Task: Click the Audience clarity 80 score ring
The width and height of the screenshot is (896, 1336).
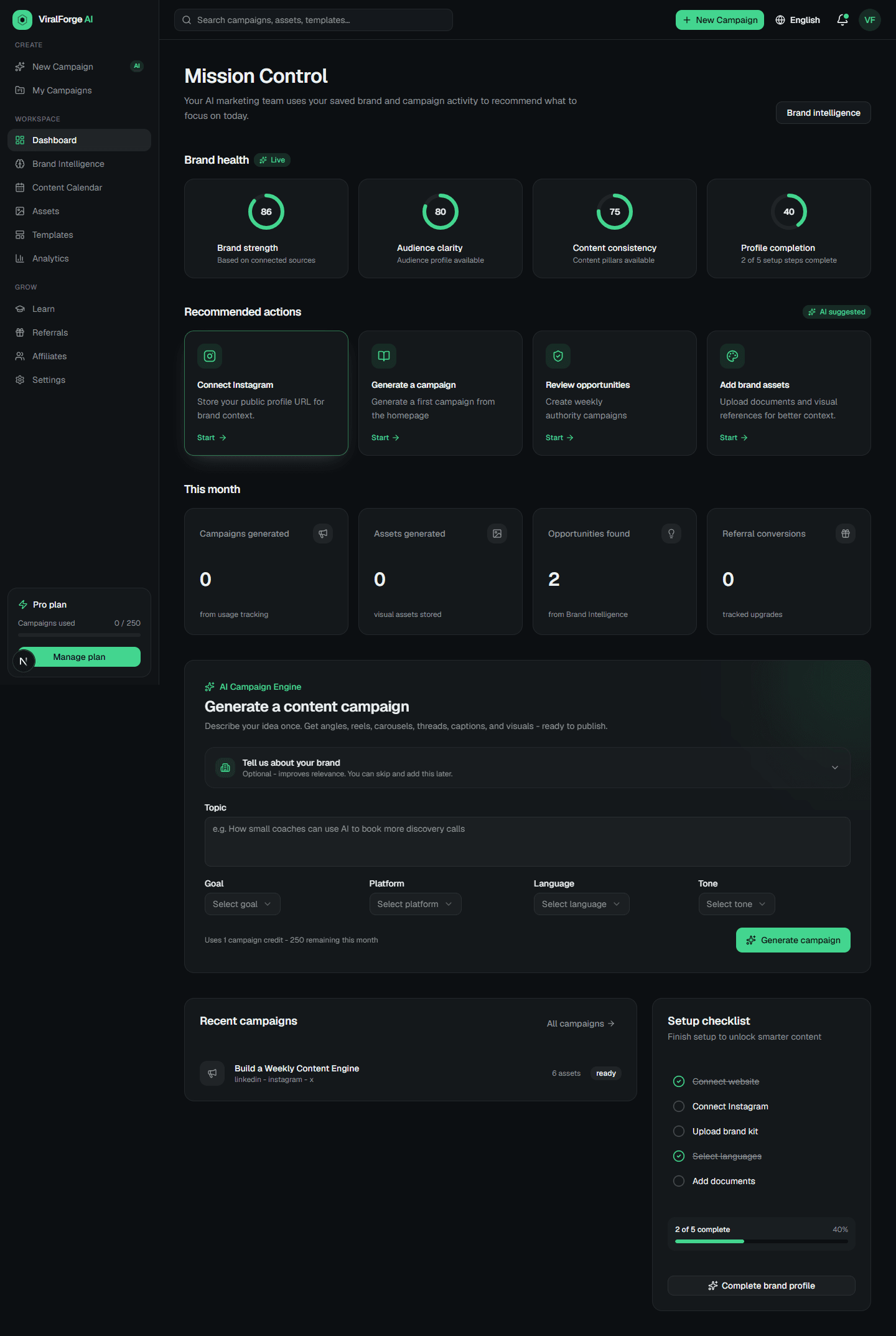Action: pyautogui.click(x=441, y=212)
